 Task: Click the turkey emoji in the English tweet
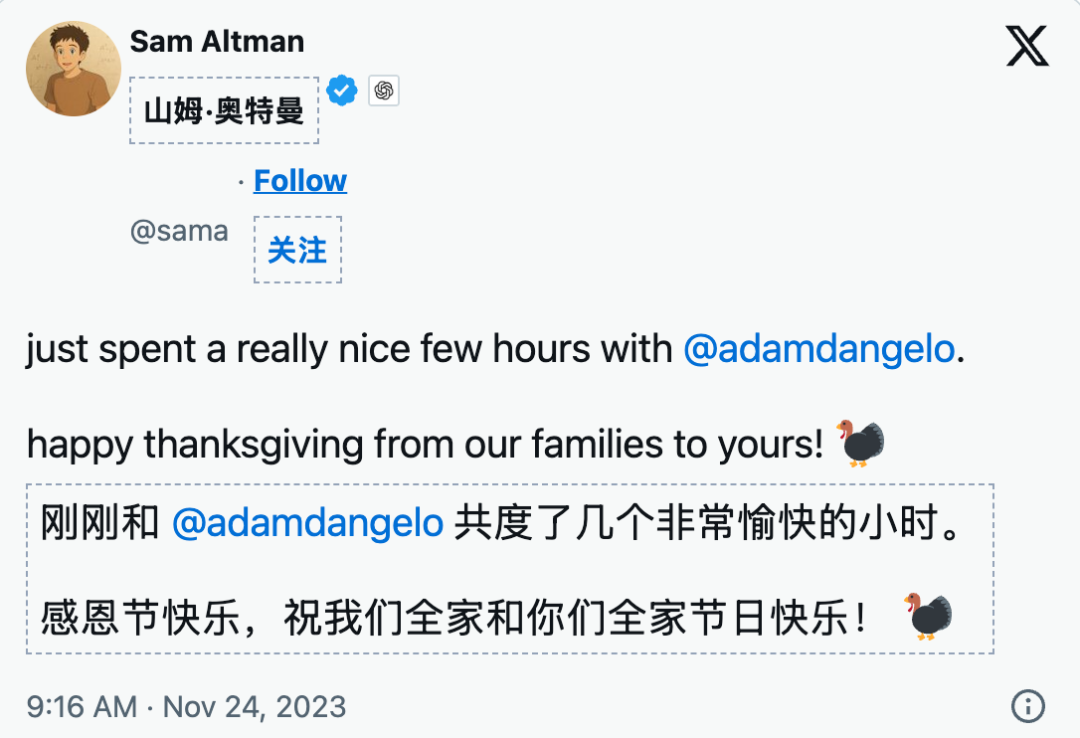click(x=860, y=443)
